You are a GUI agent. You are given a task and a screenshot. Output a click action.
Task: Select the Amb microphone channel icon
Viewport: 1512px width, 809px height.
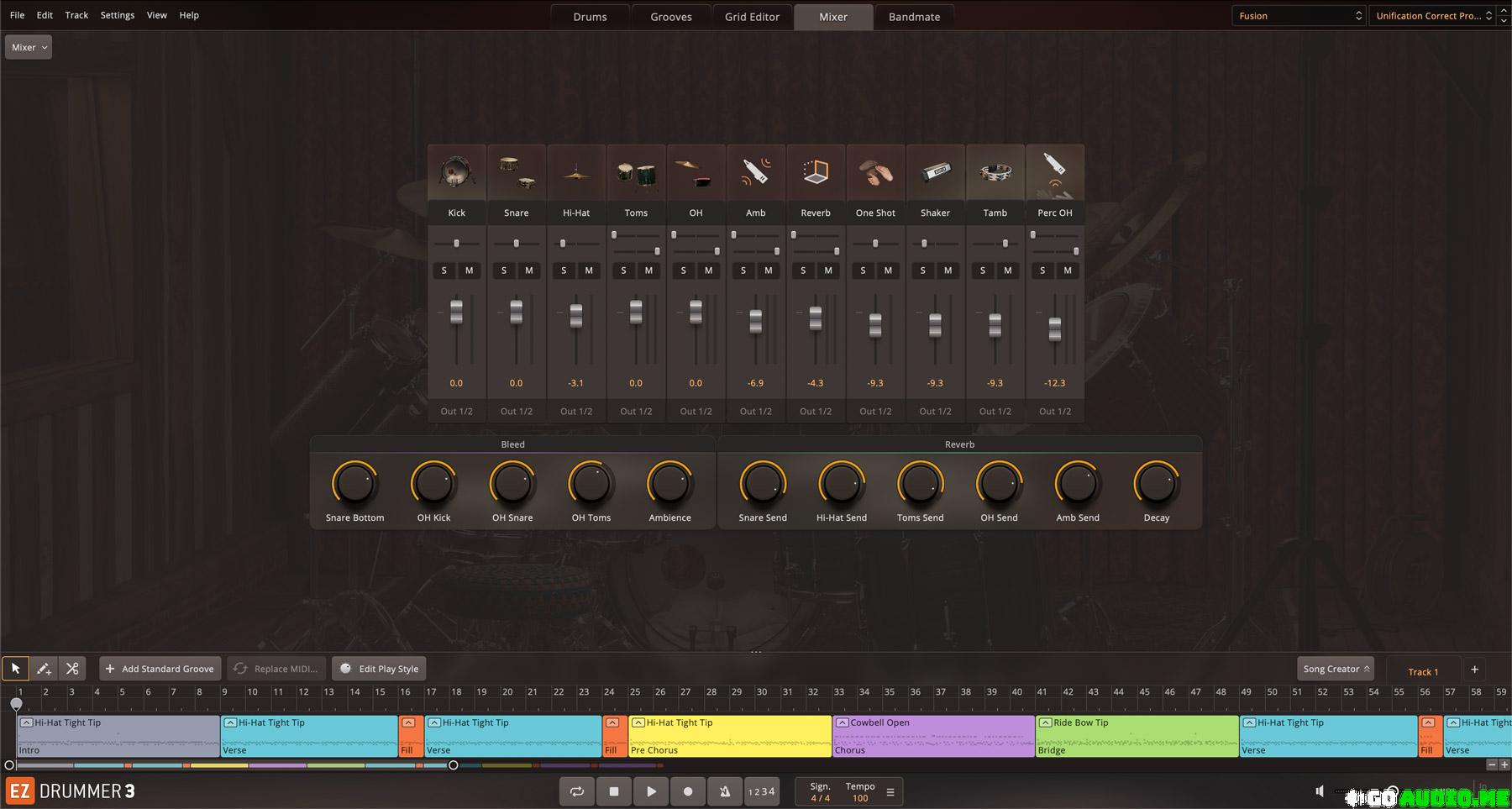(756, 172)
